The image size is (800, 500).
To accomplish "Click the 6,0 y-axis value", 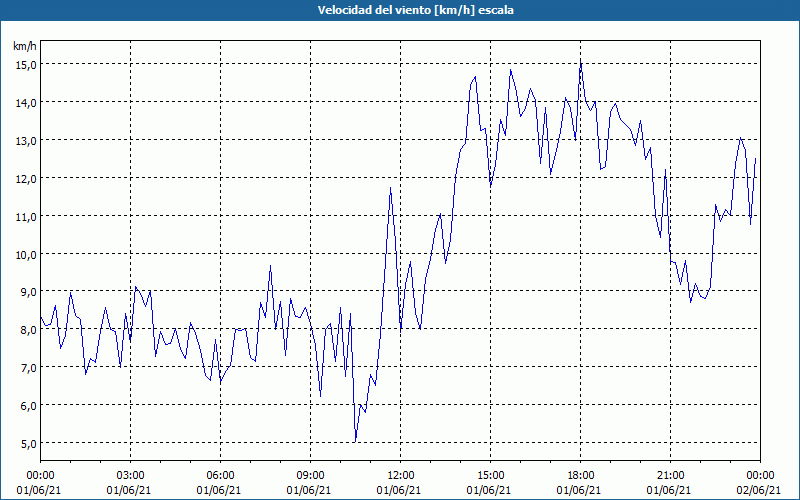I will (x=28, y=406).
